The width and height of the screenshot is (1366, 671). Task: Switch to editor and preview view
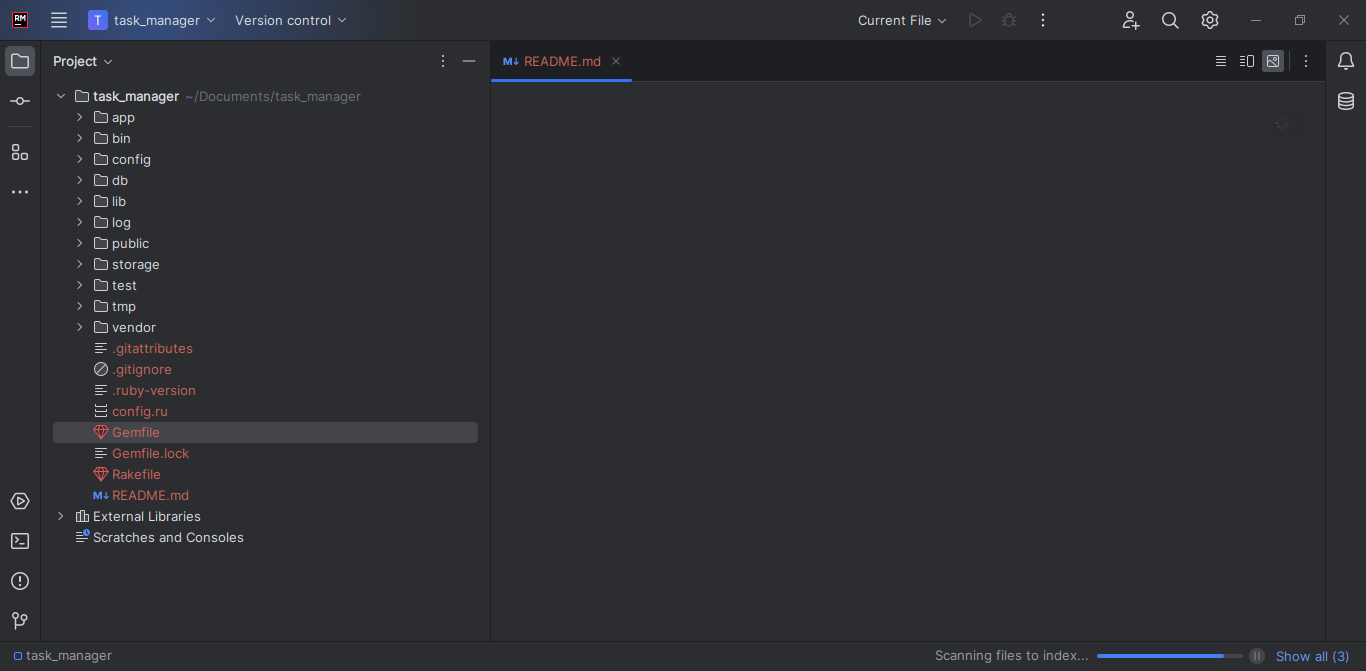point(1247,61)
